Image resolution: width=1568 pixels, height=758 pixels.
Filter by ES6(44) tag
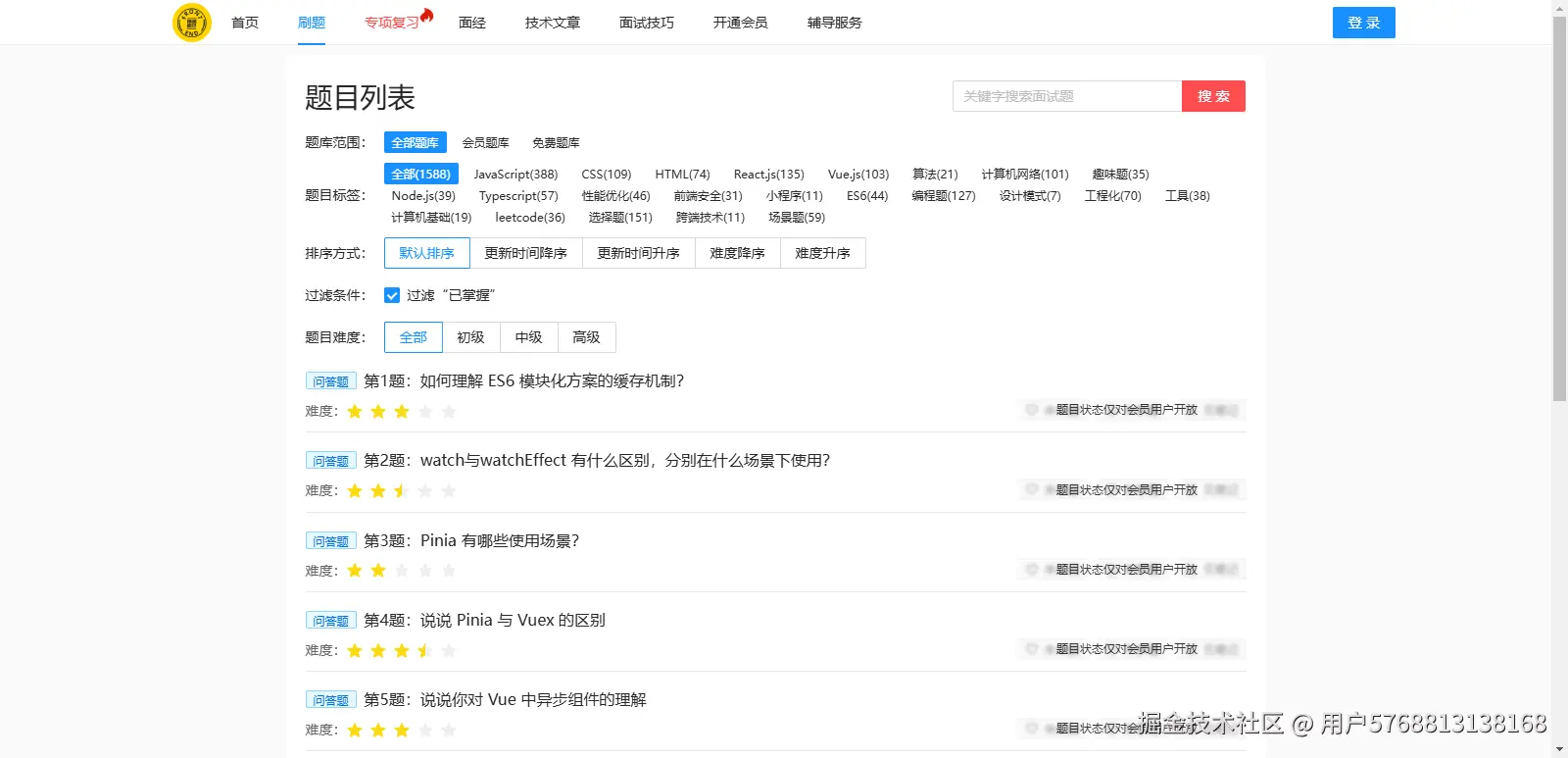point(867,195)
